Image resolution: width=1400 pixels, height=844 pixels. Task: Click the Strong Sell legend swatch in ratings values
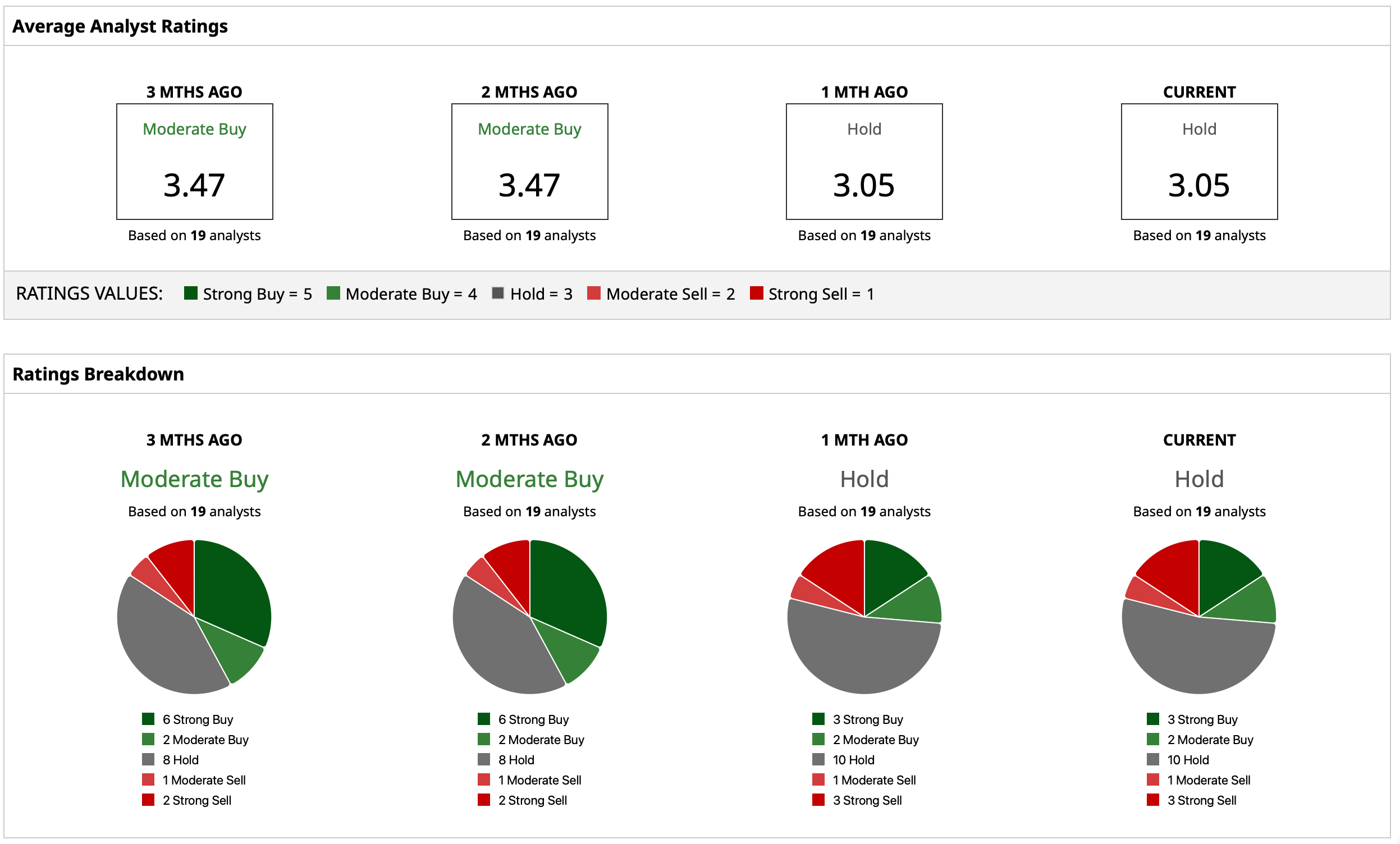[756, 293]
